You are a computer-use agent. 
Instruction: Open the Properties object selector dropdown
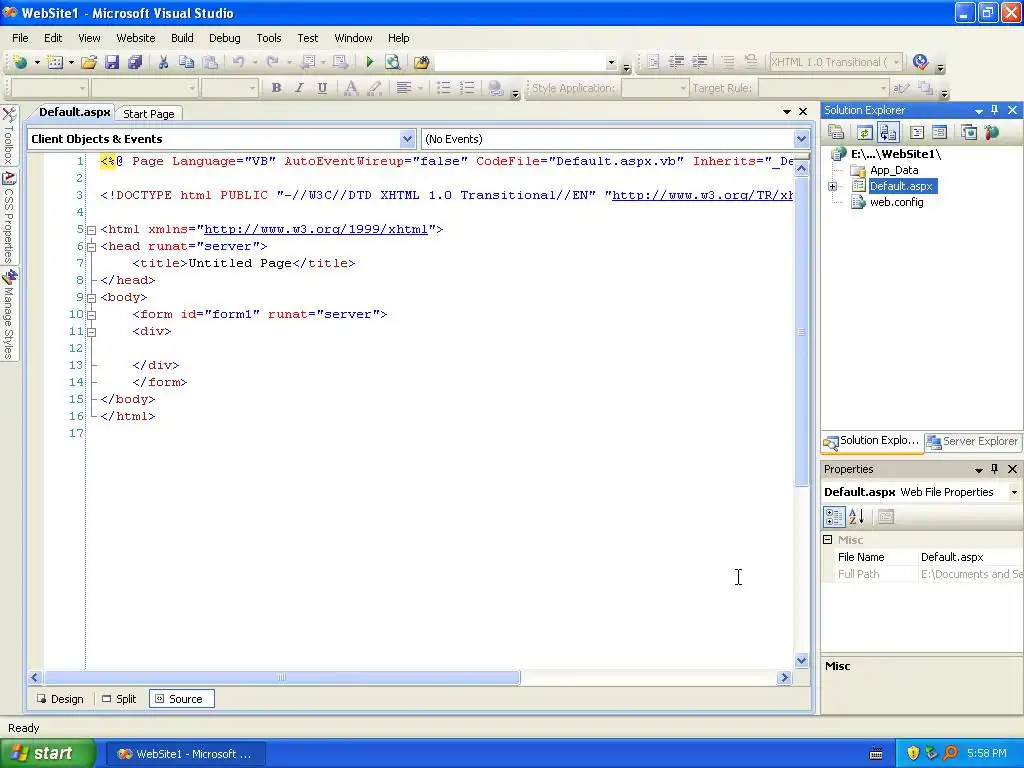coord(1014,492)
